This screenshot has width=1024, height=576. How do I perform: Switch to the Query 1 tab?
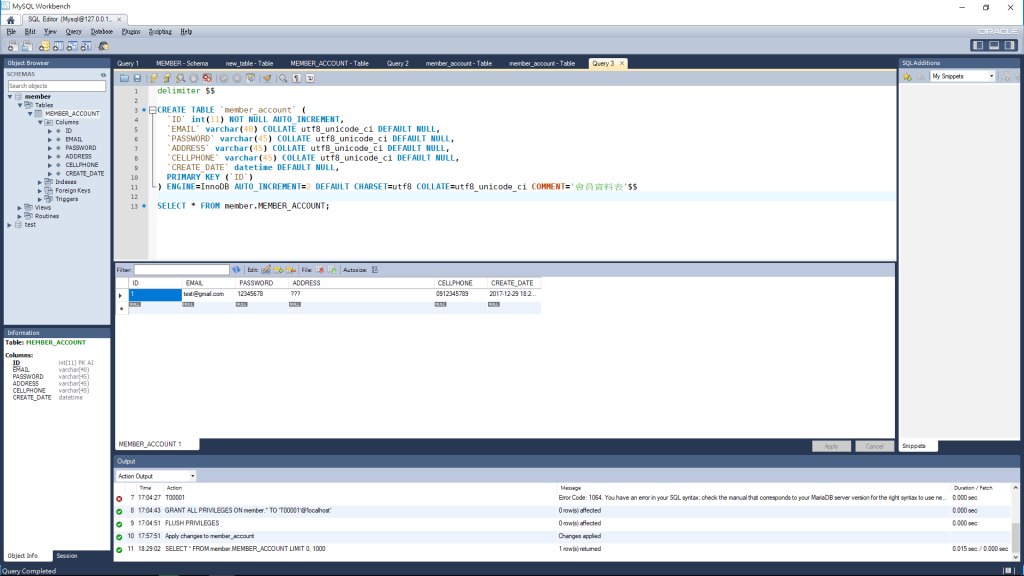(128, 63)
